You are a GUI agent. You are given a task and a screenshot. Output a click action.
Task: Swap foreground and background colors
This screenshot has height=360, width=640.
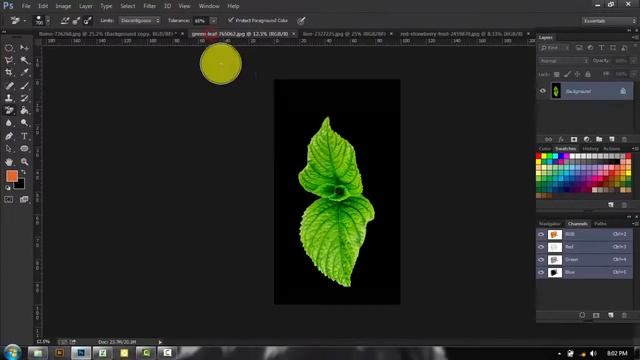pos(24,172)
